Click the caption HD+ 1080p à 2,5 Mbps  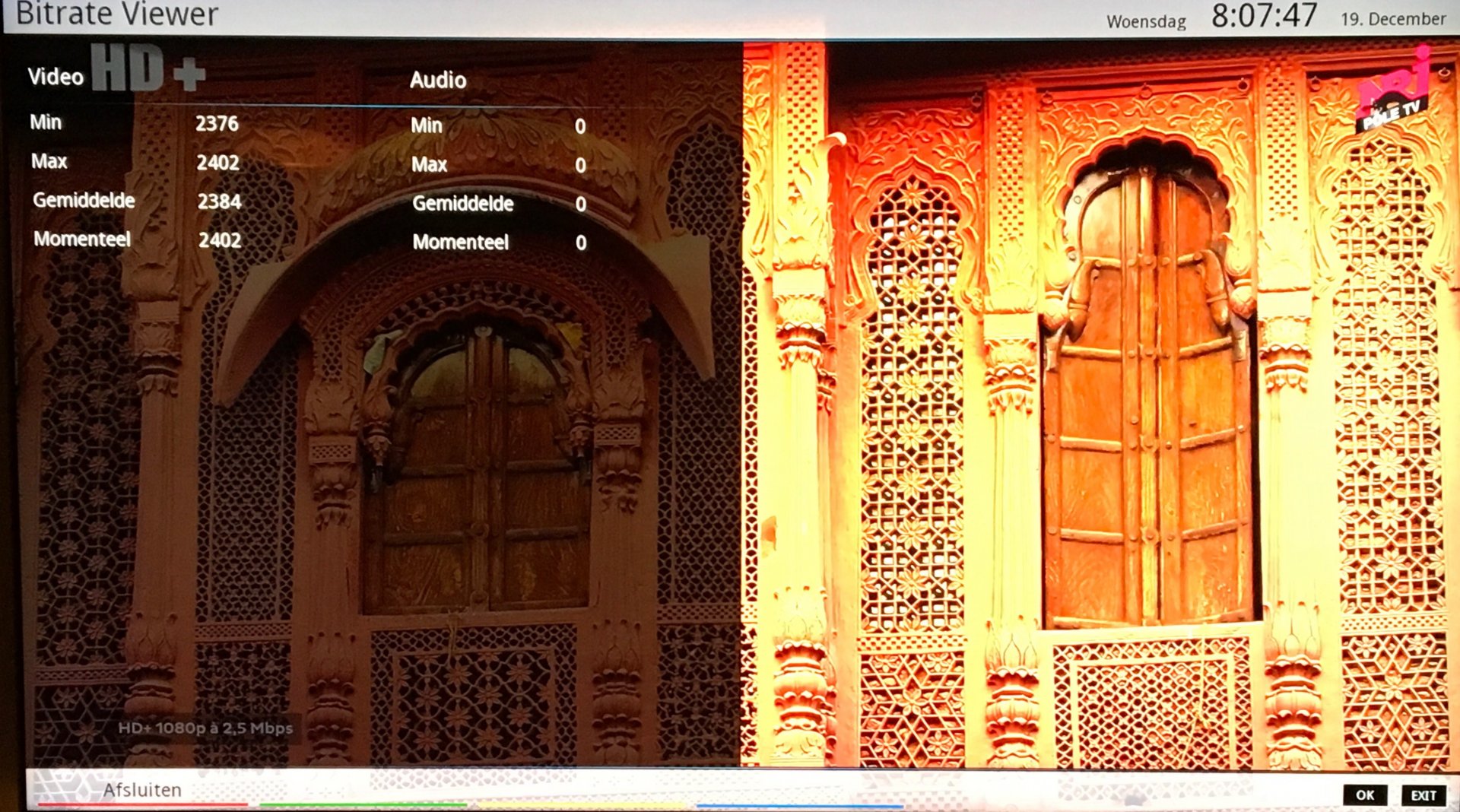(205, 728)
